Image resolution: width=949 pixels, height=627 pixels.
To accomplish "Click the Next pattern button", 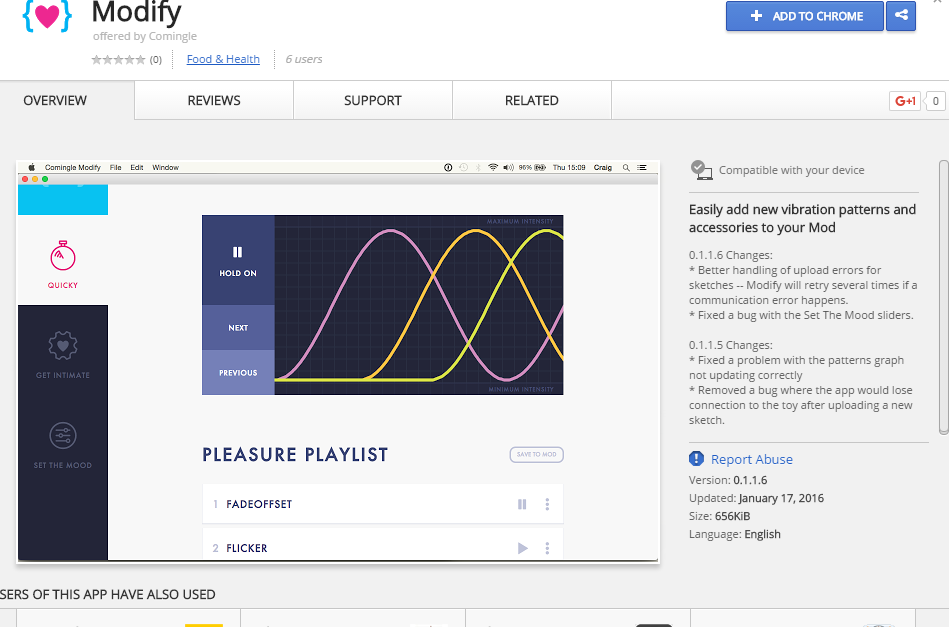I will [x=238, y=327].
